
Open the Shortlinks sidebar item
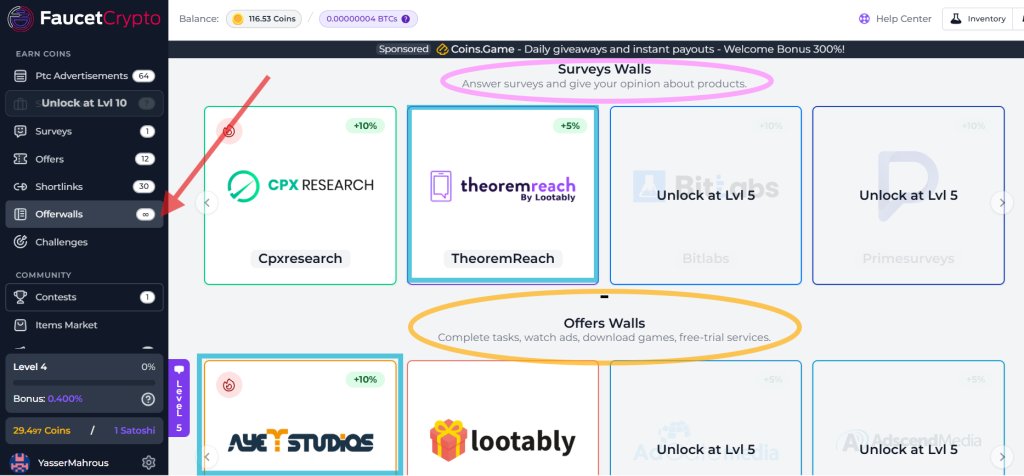84,187
